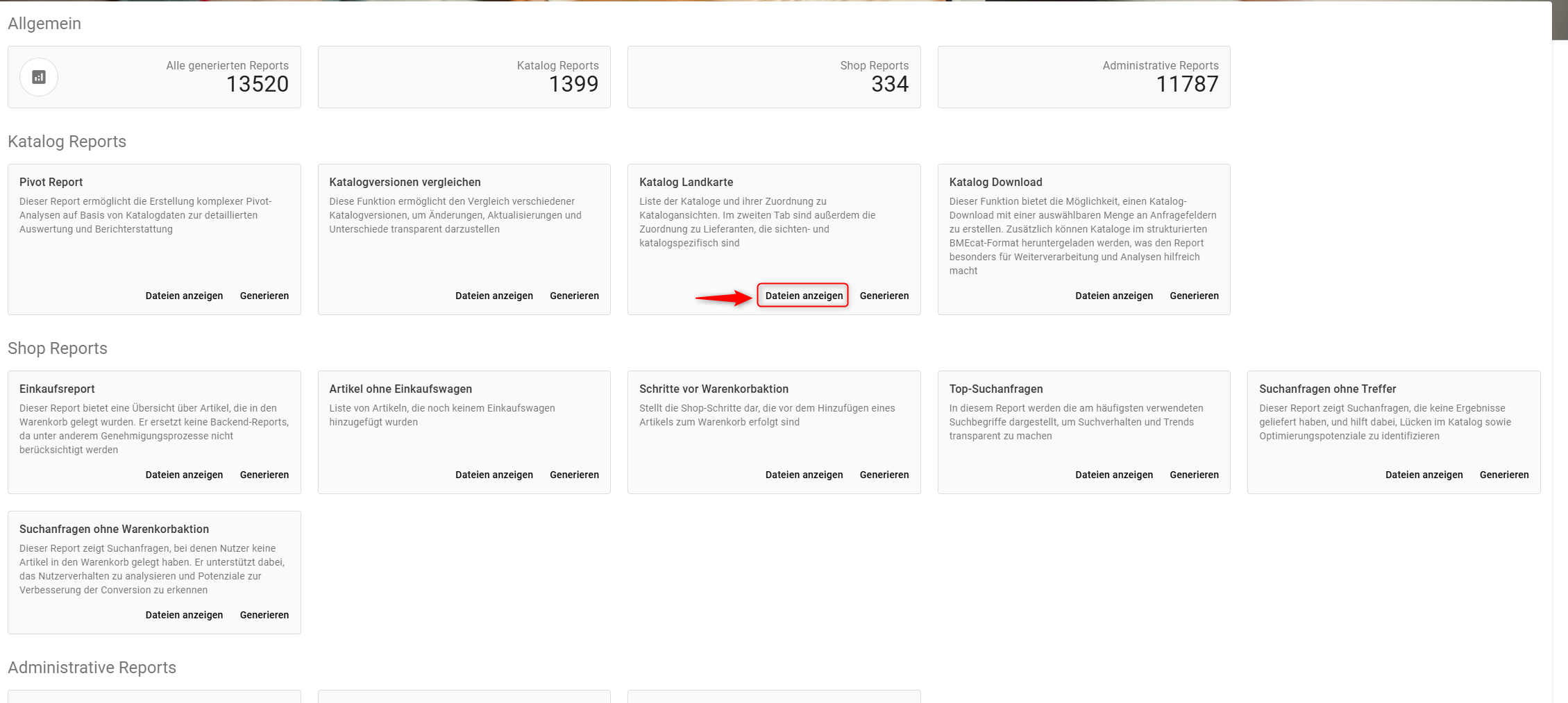This screenshot has width=1568, height=703.
Task: Select the Shop Reports summary card
Action: coord(774,77)
